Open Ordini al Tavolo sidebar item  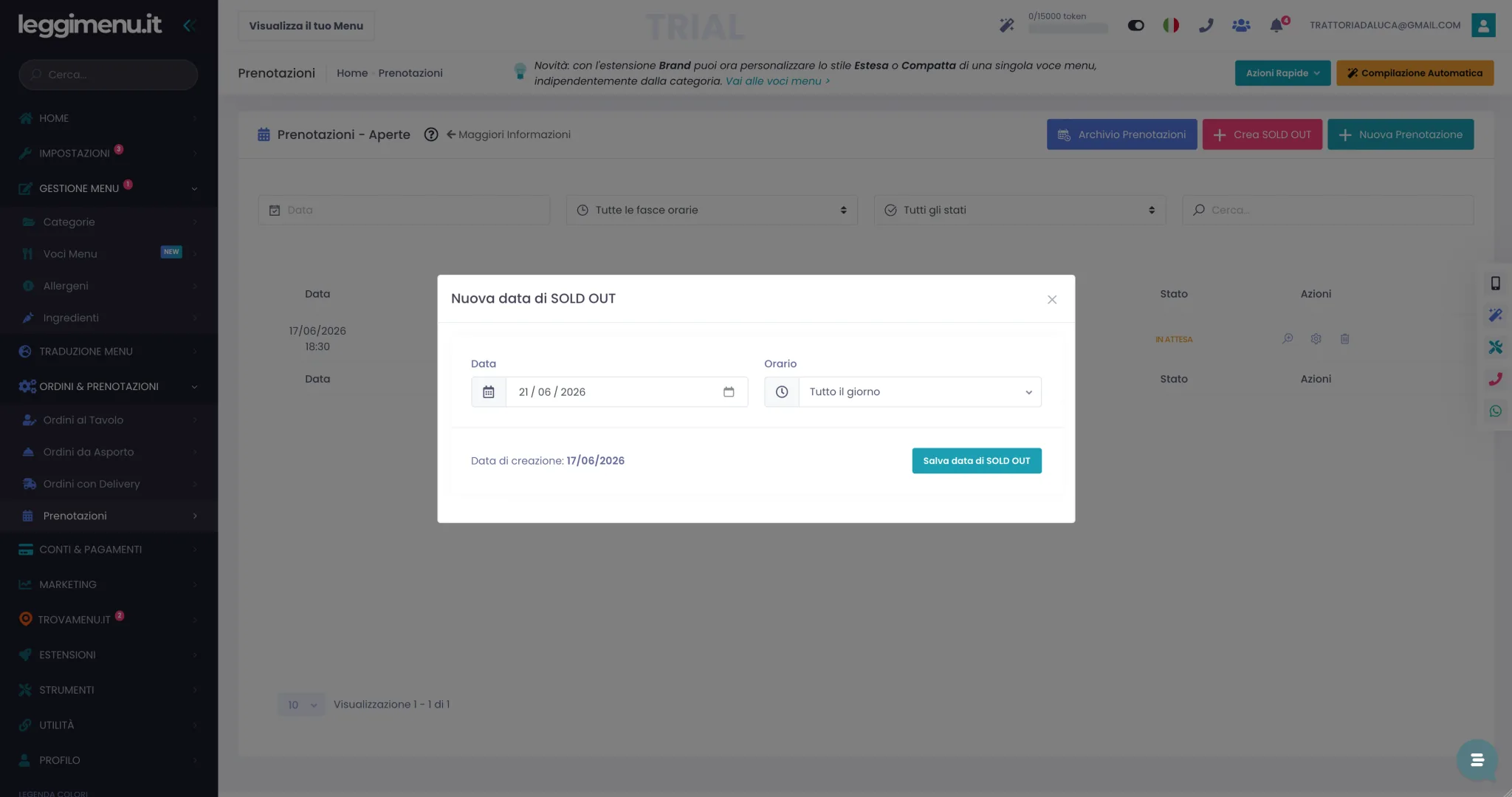coord(109,420)
